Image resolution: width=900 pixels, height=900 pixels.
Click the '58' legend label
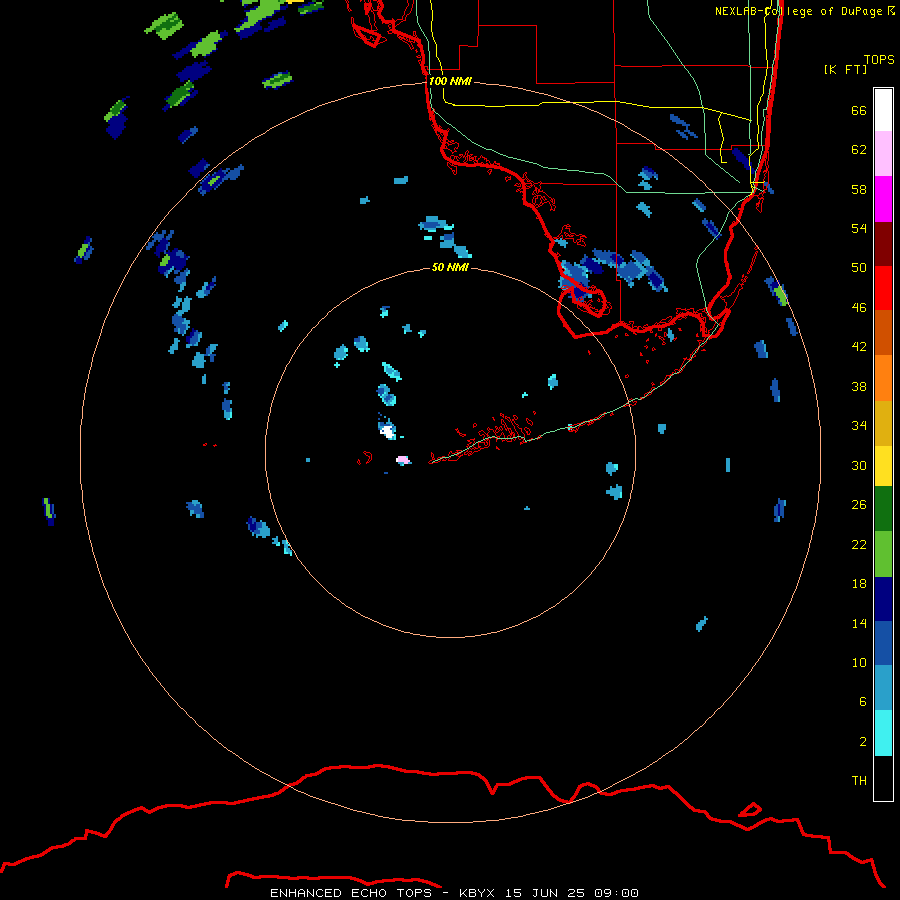pos(859,189)
